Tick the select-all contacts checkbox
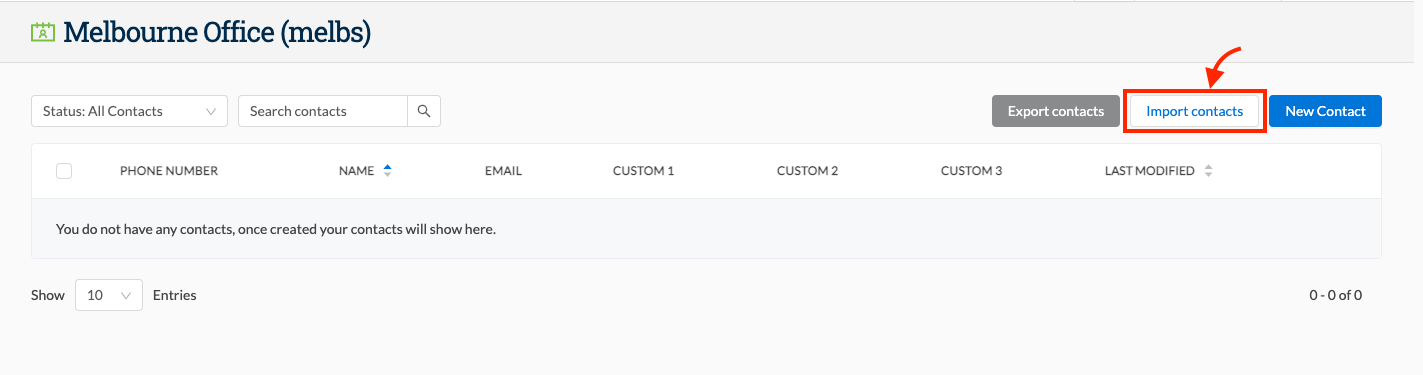The height and width of the screenshot is (375, 1423). tap(64, 171)
